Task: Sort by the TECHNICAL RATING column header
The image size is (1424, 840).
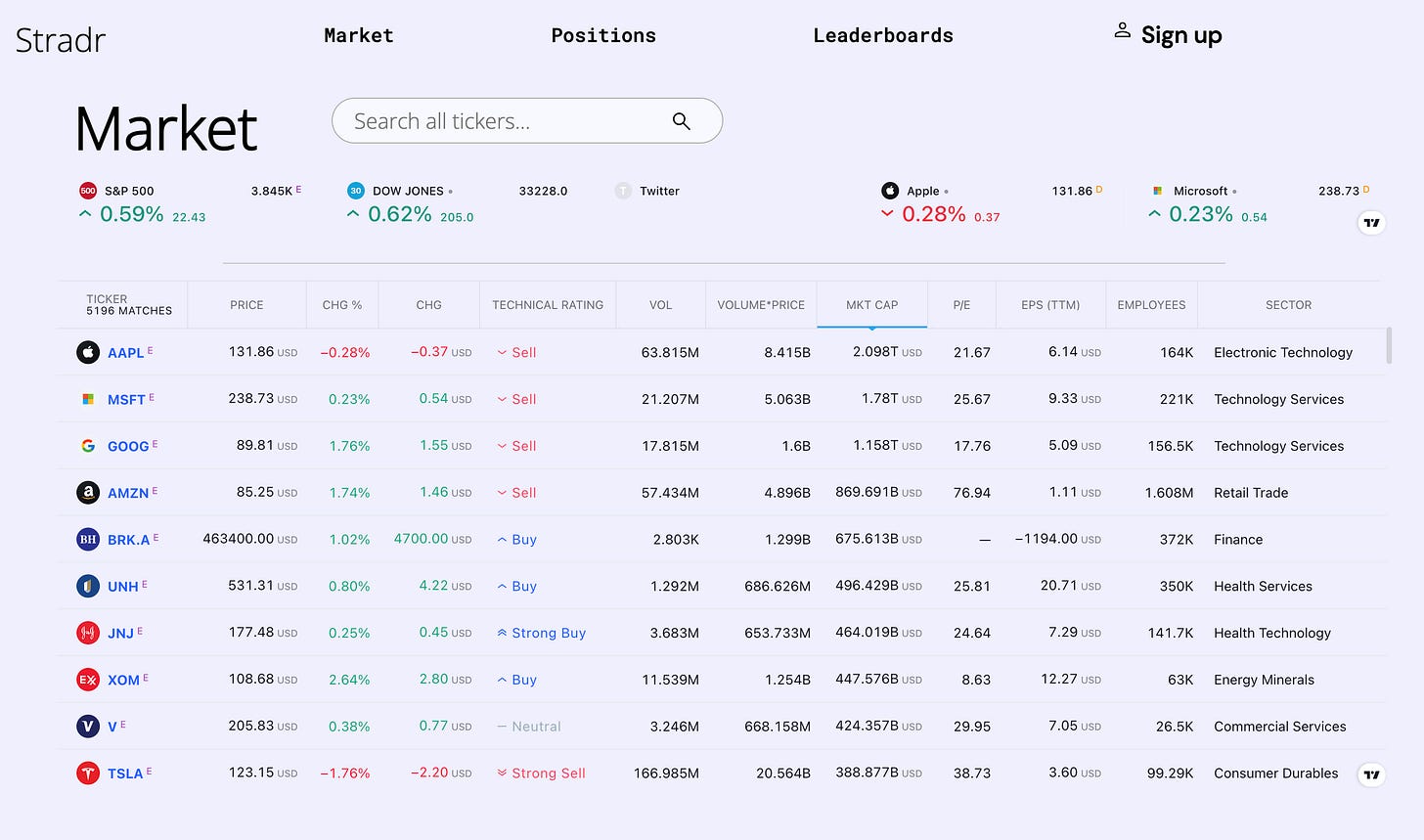Action: [548, 305]
